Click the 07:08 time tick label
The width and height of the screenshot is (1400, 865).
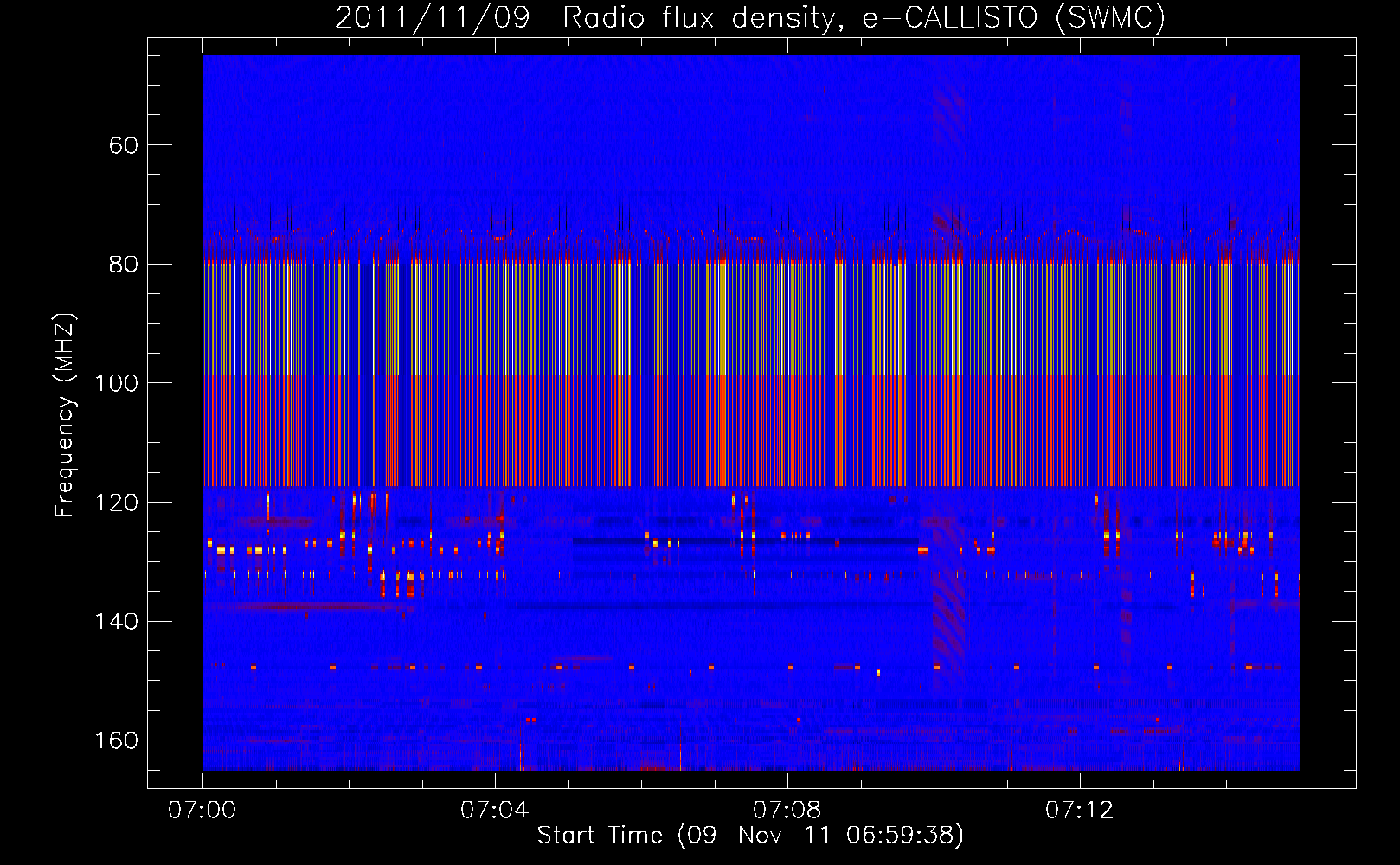point(787,810)
